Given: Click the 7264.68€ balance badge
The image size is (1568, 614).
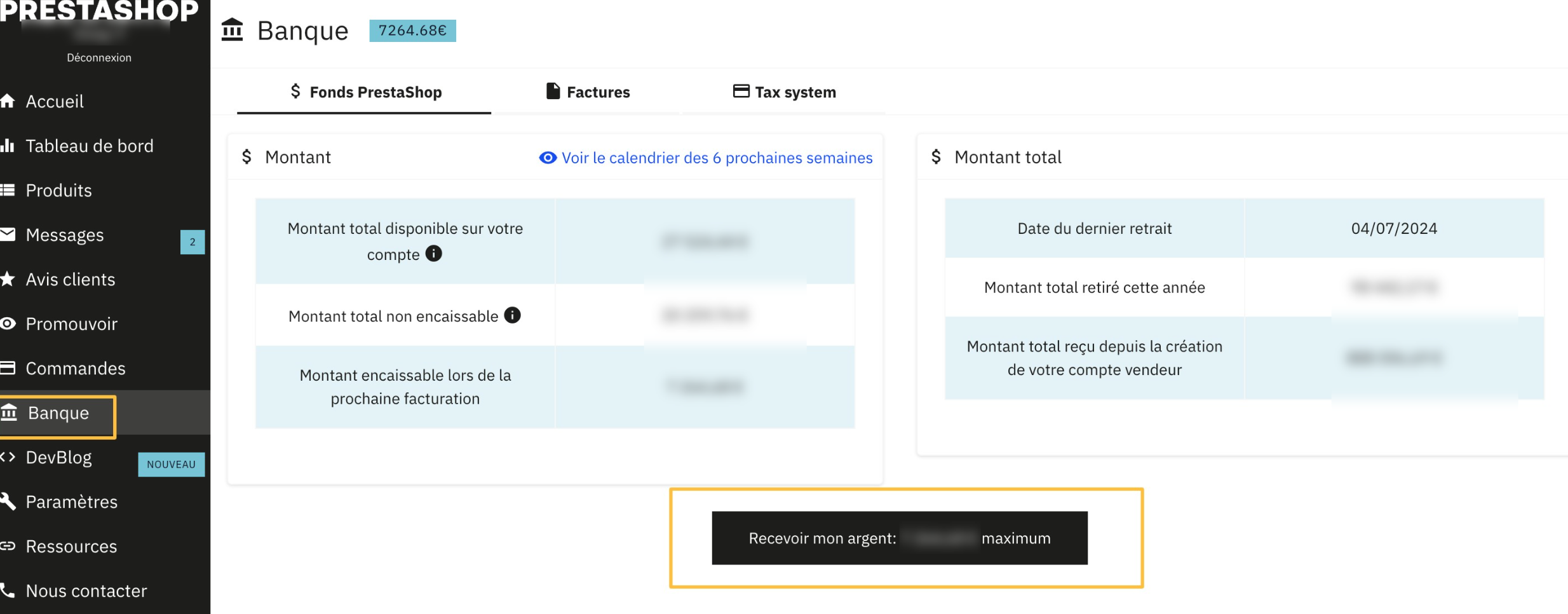Looking at the screenshot, I should point(413,31).
